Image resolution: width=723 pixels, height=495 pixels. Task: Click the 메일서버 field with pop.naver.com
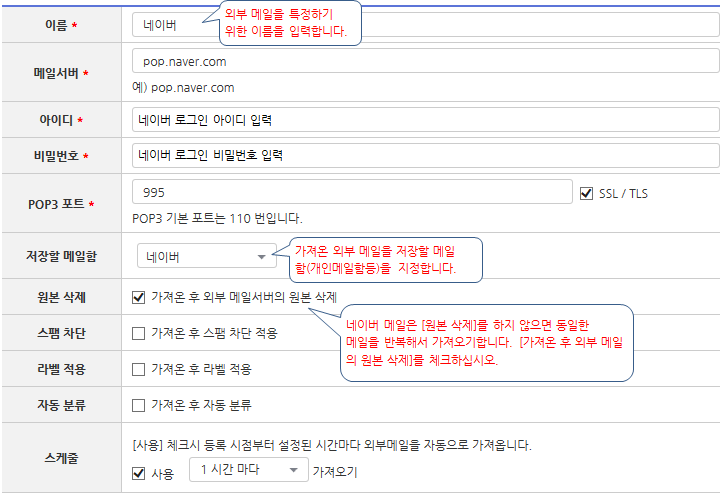(425, 62)
